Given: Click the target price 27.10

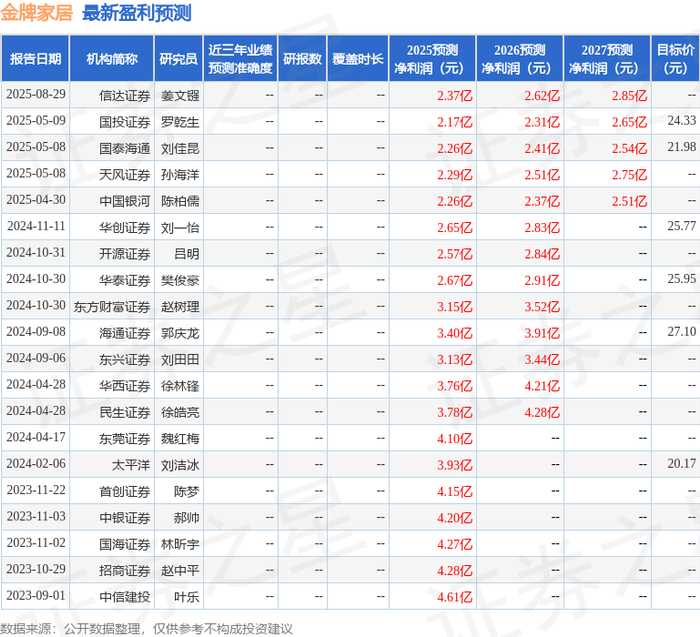Looking at the screenshot, I should (682, 331).
